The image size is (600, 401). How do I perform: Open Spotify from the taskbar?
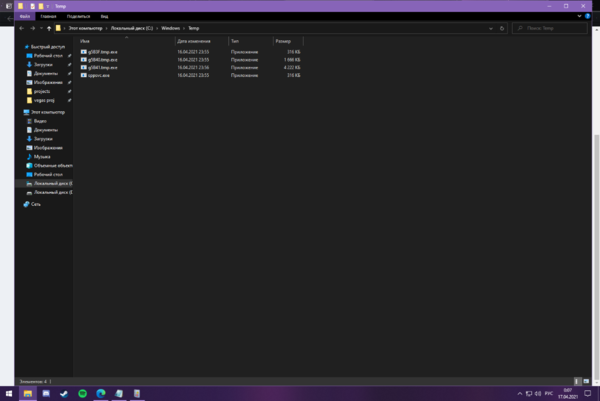click(83, 394)
